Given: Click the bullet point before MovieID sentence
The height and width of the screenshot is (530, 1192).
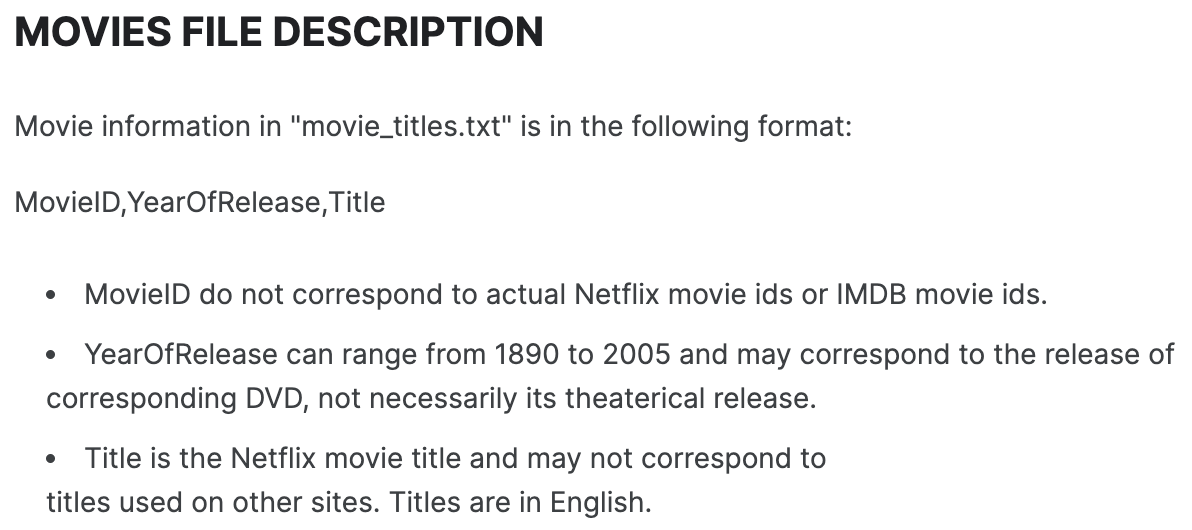Looking at the screenshot, I should pos(51,295).
